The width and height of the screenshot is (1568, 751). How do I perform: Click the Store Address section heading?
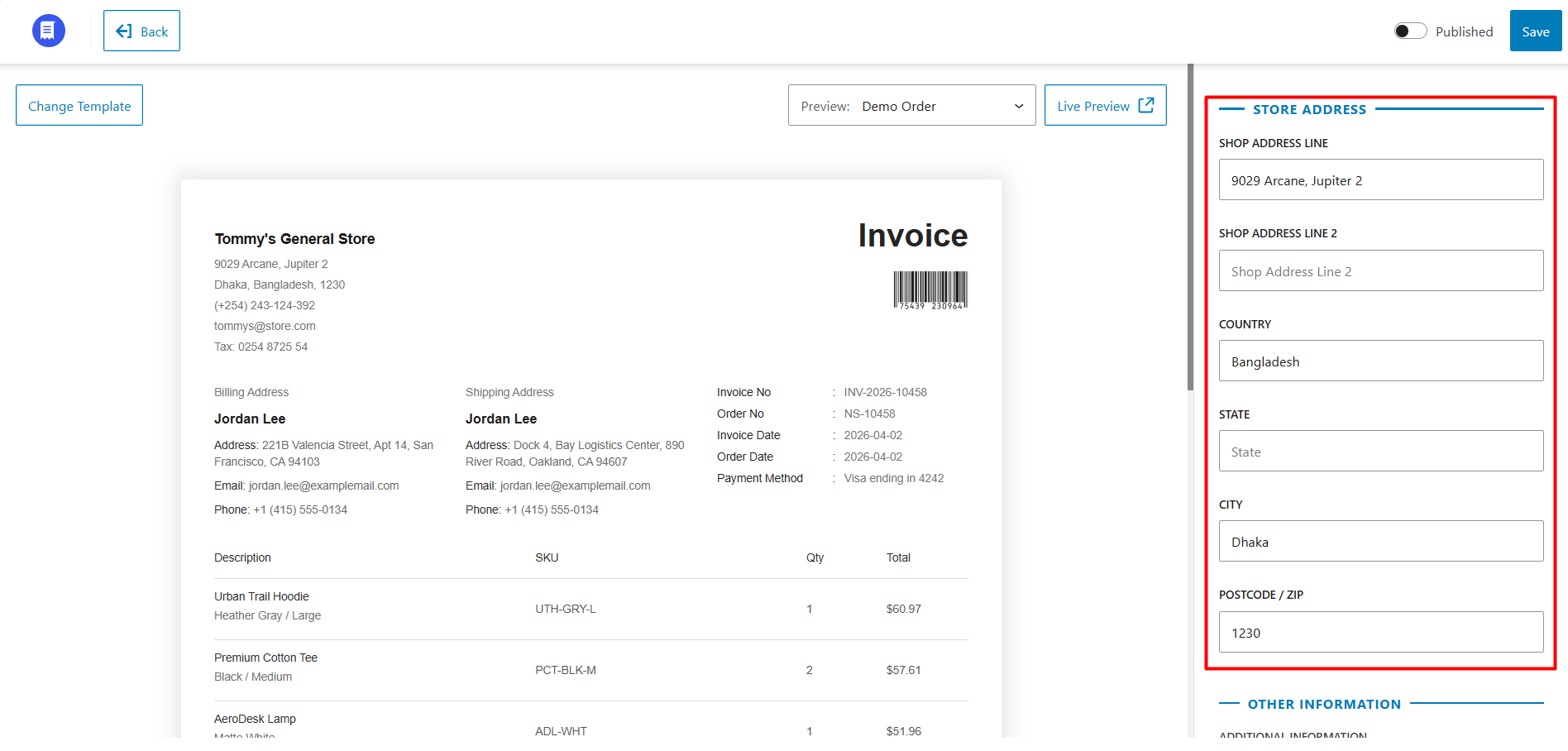tap(1309, 109)
